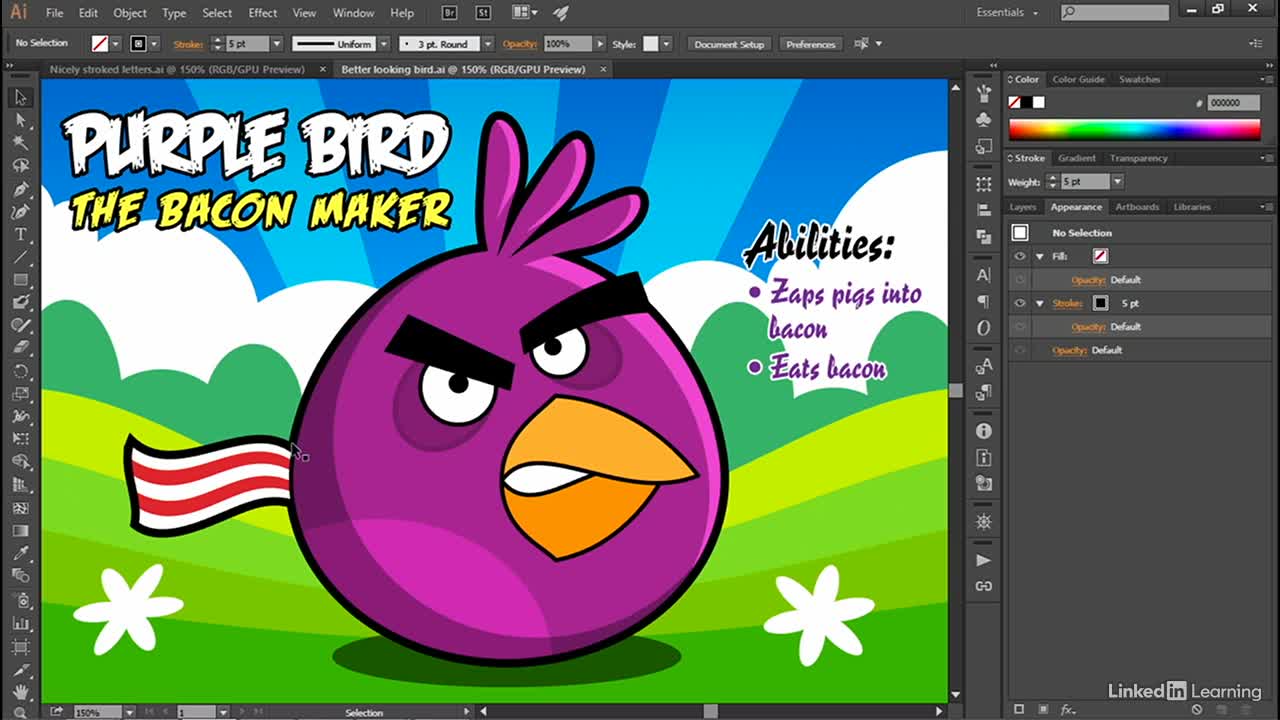Open the stroke weight dropdown in control bar
Image resolution: width=1280 pixels, height=720 pixels.
click(277, 44)
